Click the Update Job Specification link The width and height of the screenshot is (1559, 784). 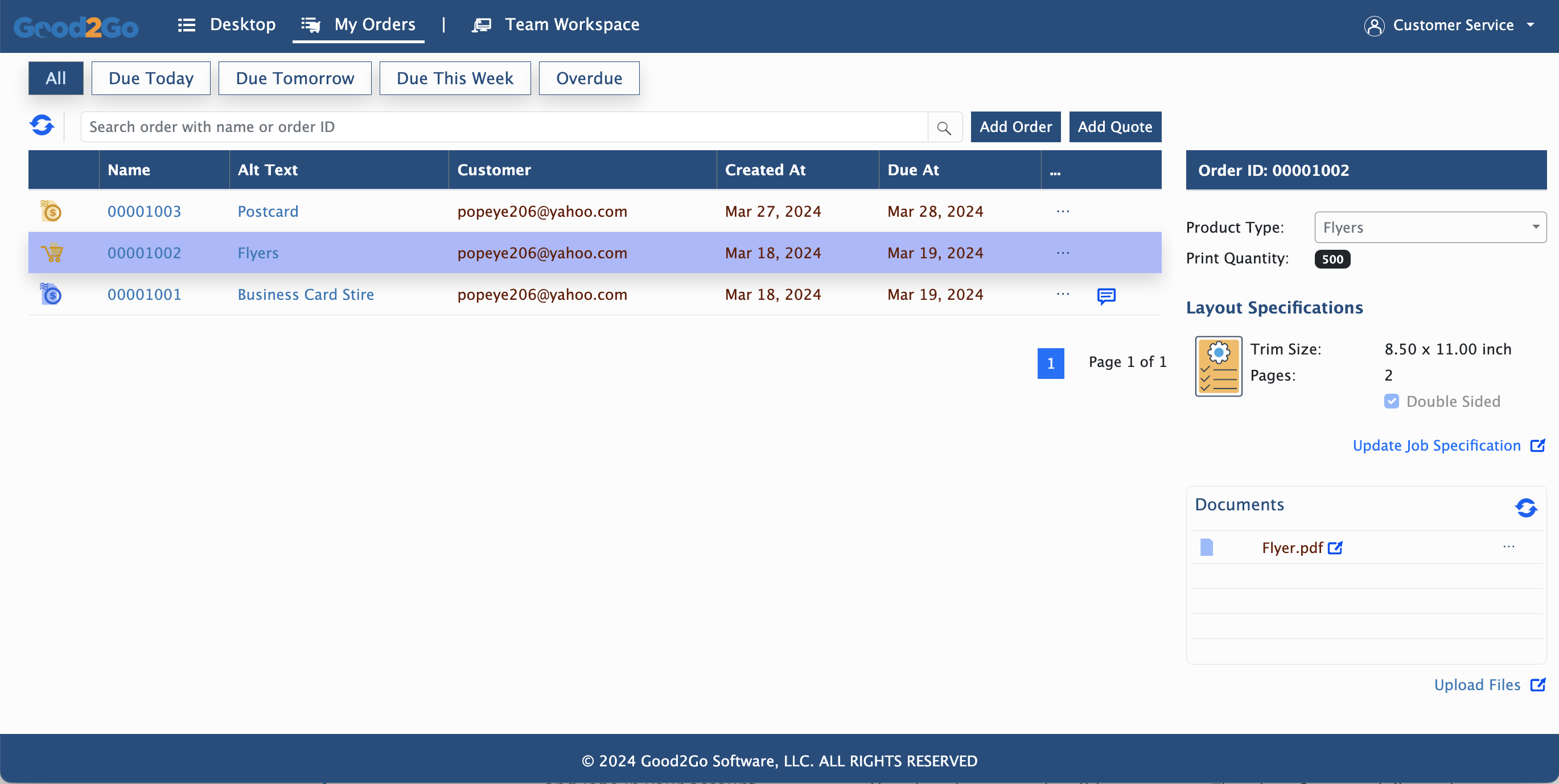pyautogui.click(x=1436, y=446)
